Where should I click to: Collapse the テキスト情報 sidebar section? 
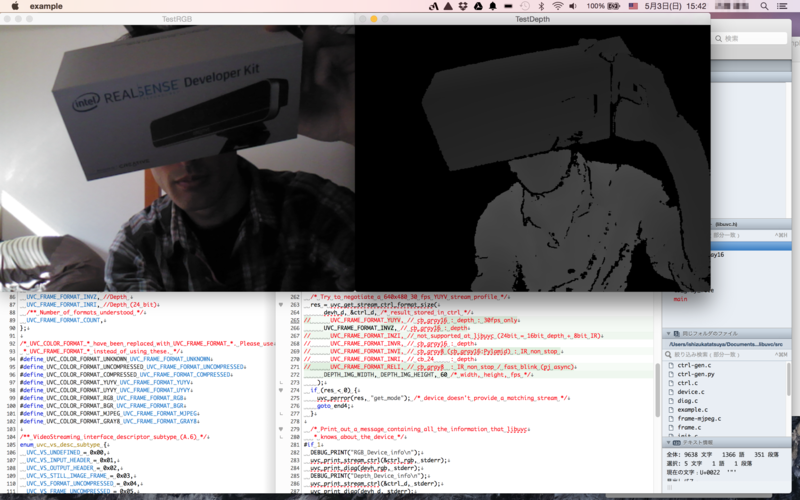tap(668, 442)
